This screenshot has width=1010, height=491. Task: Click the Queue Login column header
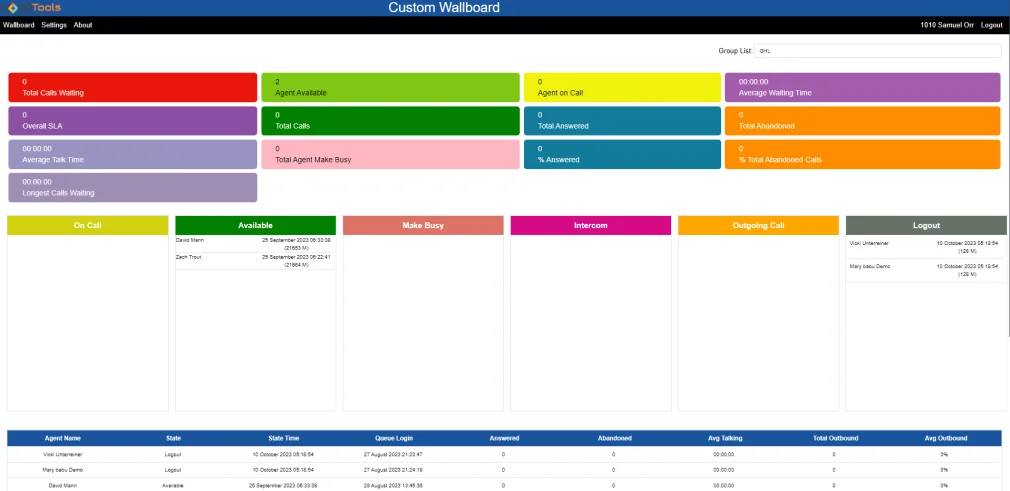click(394, 438)
